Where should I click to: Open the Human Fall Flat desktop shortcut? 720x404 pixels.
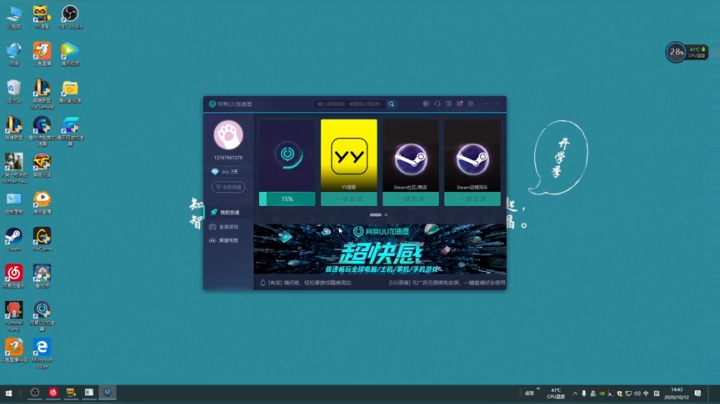[x=14, y=168]
